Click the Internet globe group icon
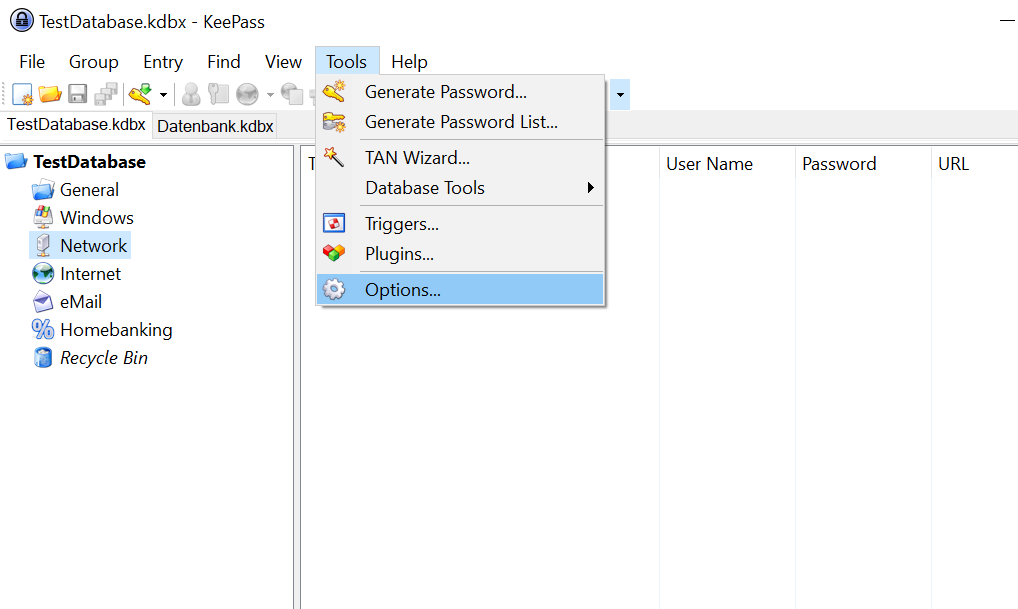The width and height of the screenshot is (1018, 609). pos(43,274)
